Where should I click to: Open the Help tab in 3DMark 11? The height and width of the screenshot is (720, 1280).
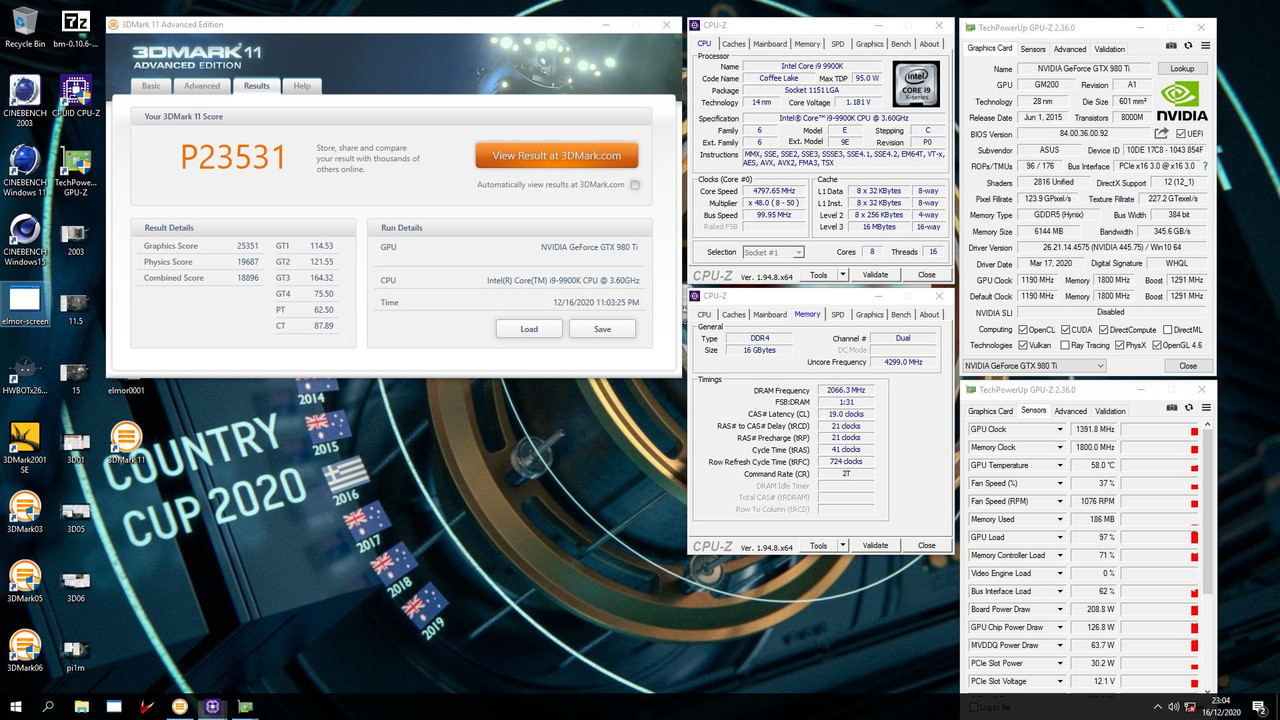(x=302, y=86)
